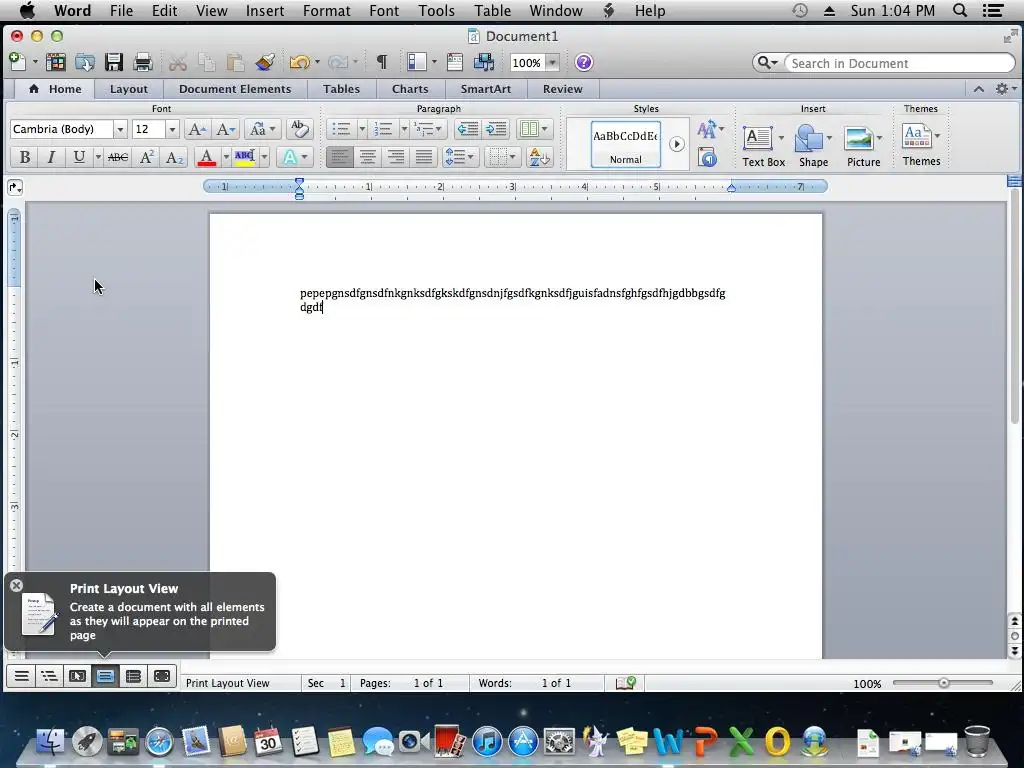Open the Toolbox icon in toolbar
Screen dimensions: 1024x768
[455, 62]
